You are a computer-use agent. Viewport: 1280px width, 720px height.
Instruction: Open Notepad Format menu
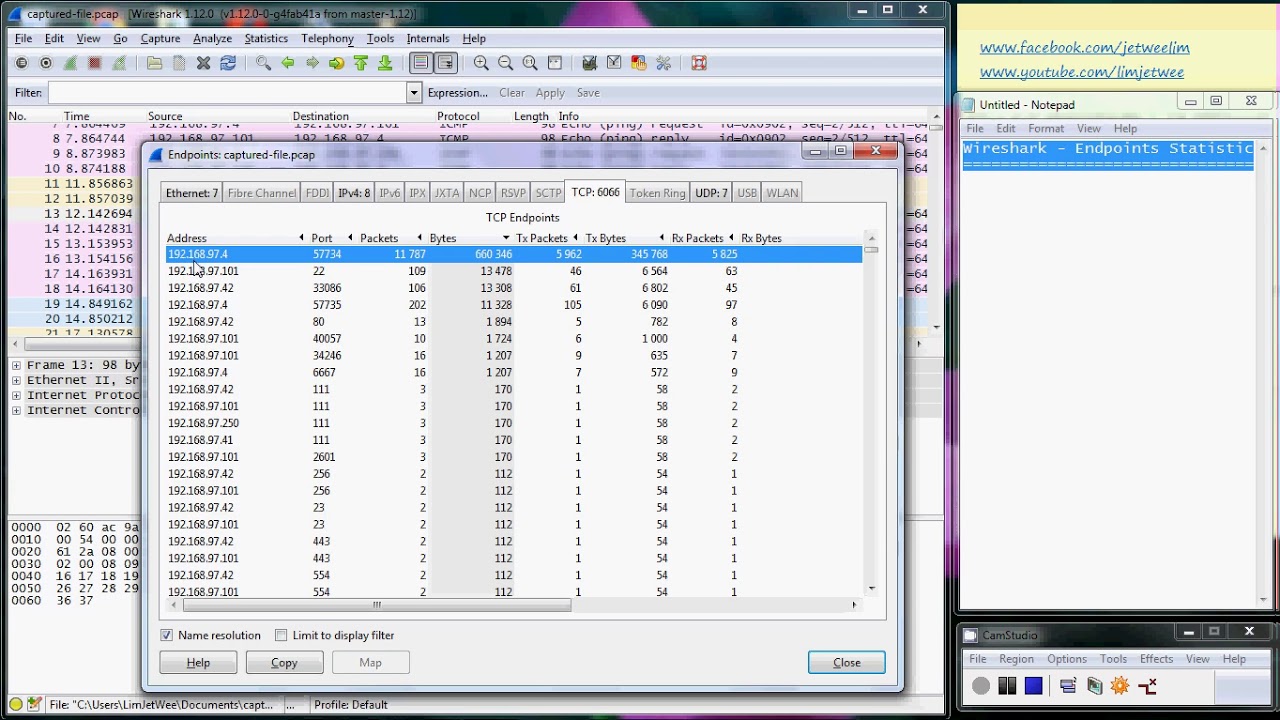(1046, 129)
